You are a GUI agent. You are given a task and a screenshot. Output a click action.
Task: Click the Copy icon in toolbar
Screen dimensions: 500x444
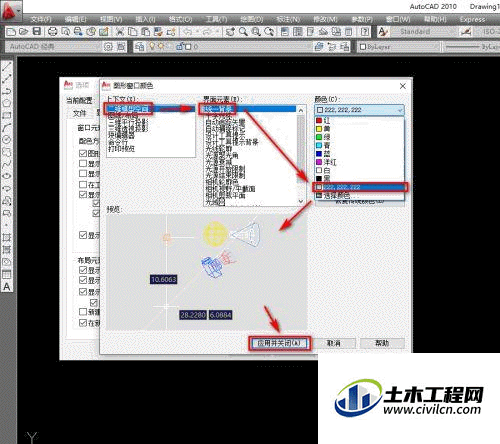133,32
